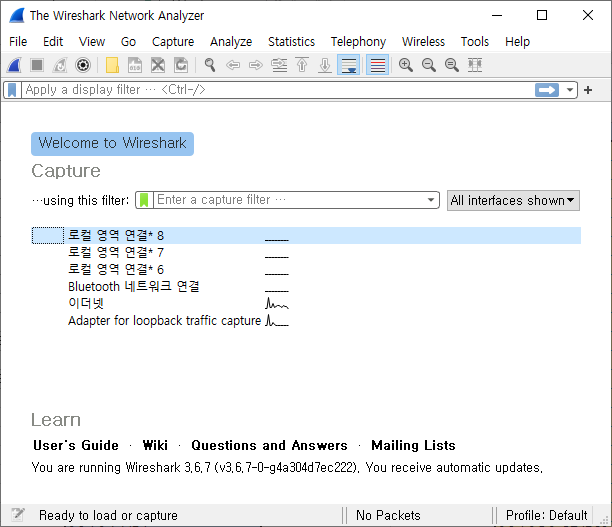Add a display filter button plus
Screen dimensions: 612x527
588,90
